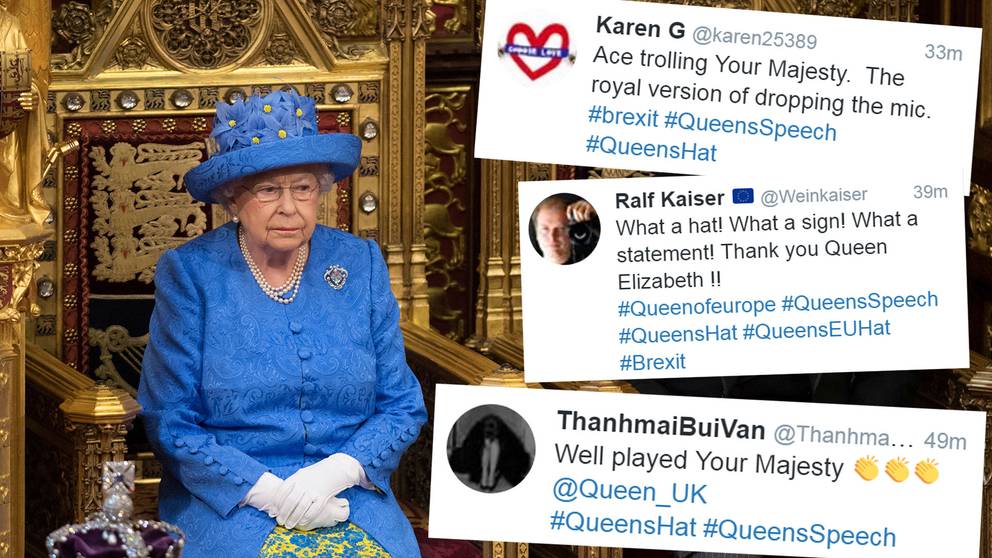Viewport: 992px width, 558px height.
Task: Click the @karen25389 handle
Action: [x=755, y=37]
